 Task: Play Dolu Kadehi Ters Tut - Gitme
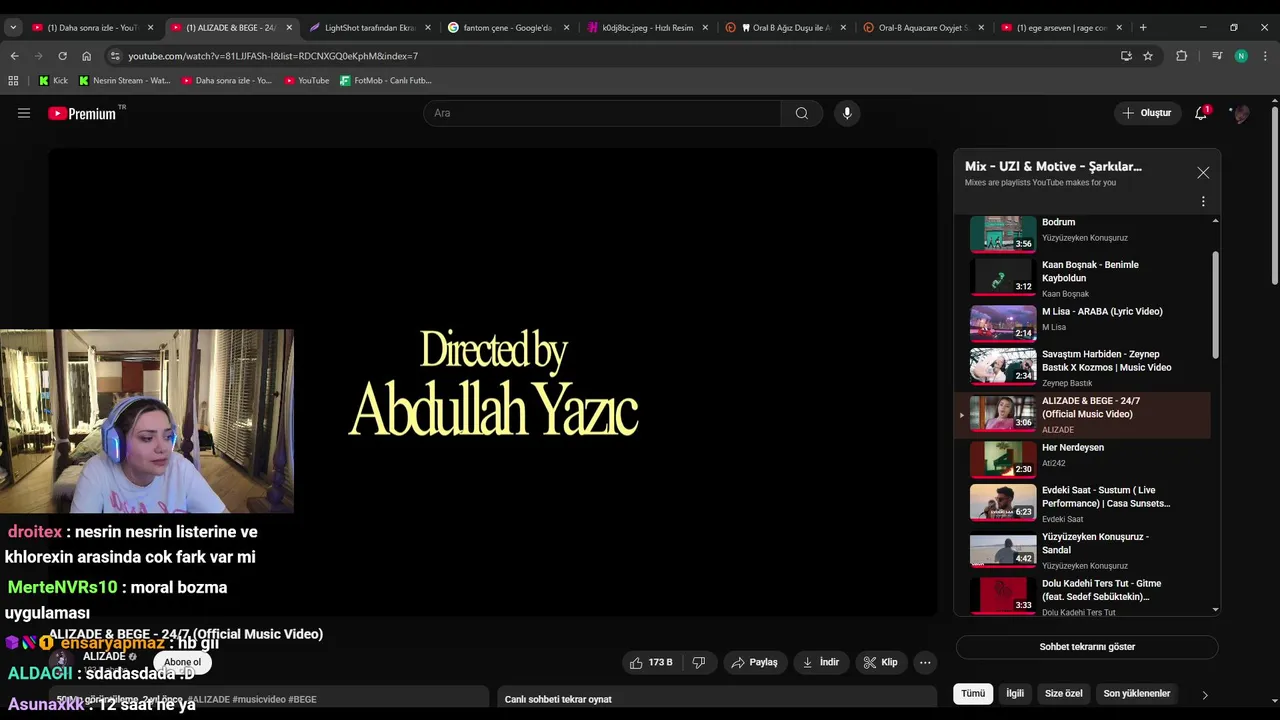[x=1082, y=596]
